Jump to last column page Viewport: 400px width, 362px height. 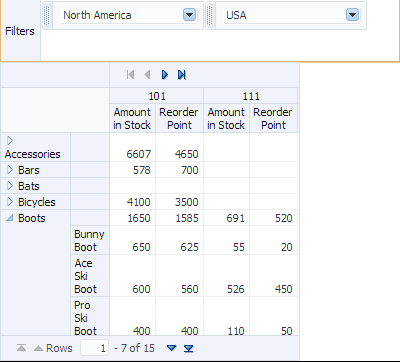click(182, 75)
